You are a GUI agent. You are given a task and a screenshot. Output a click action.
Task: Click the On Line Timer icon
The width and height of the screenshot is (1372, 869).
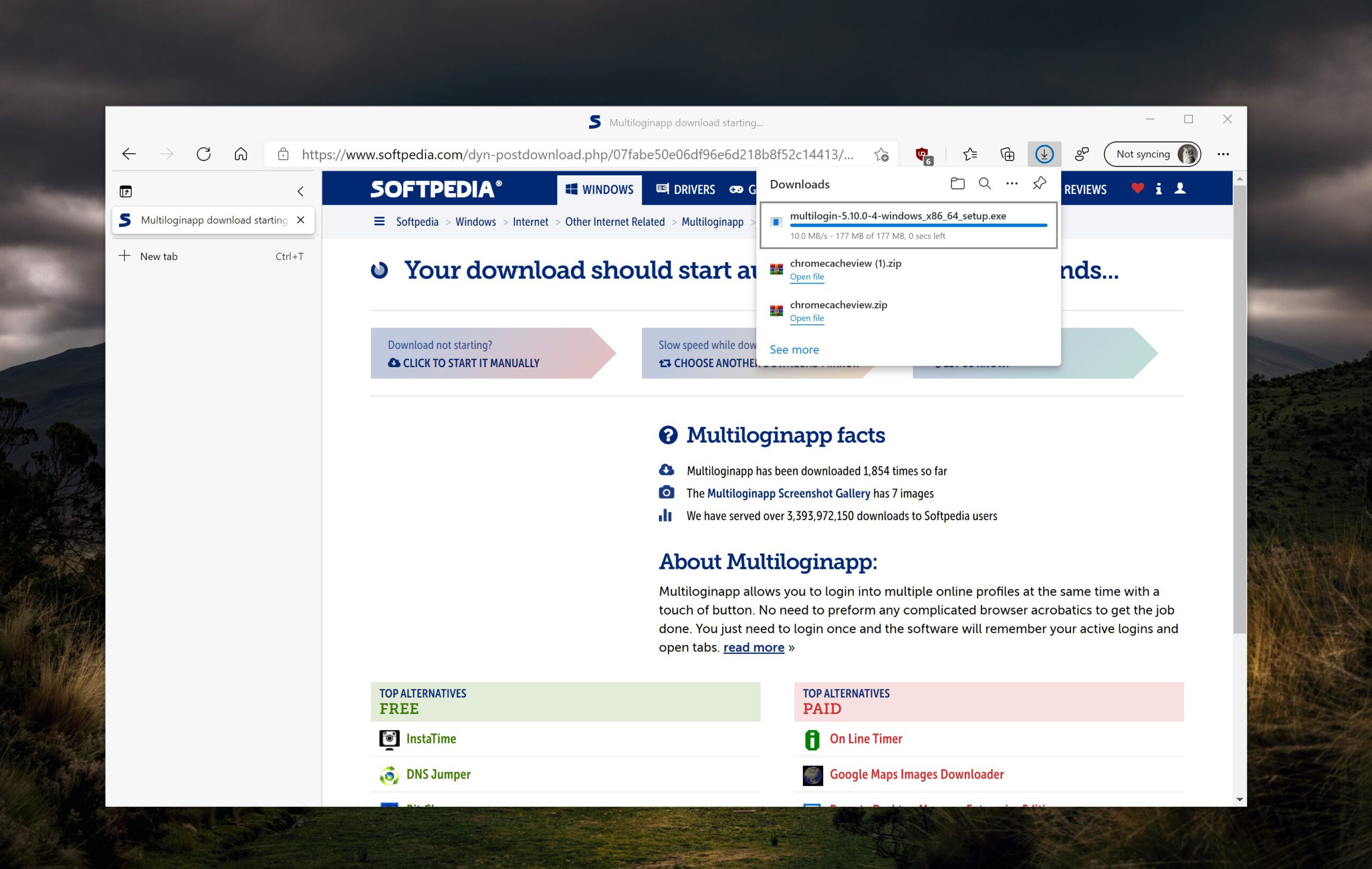point(812,740)
